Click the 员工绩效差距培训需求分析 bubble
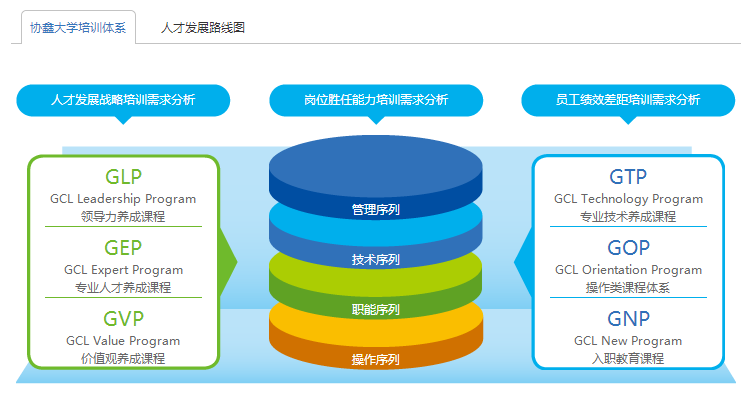Viewport: 755px width, 401px height. tap(628, 100)
